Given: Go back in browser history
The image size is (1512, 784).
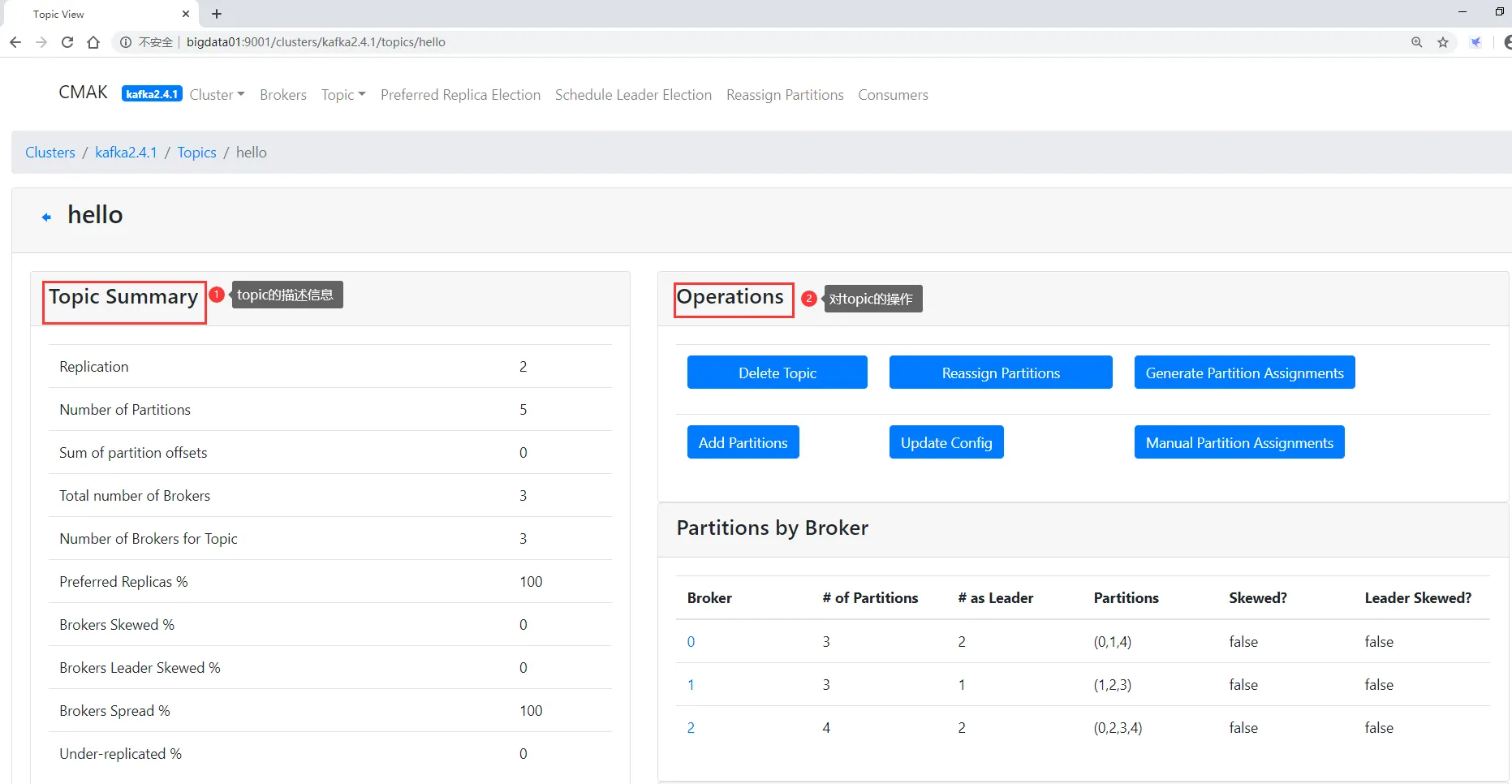Looking at the screenshot, I should click(15, 42).
